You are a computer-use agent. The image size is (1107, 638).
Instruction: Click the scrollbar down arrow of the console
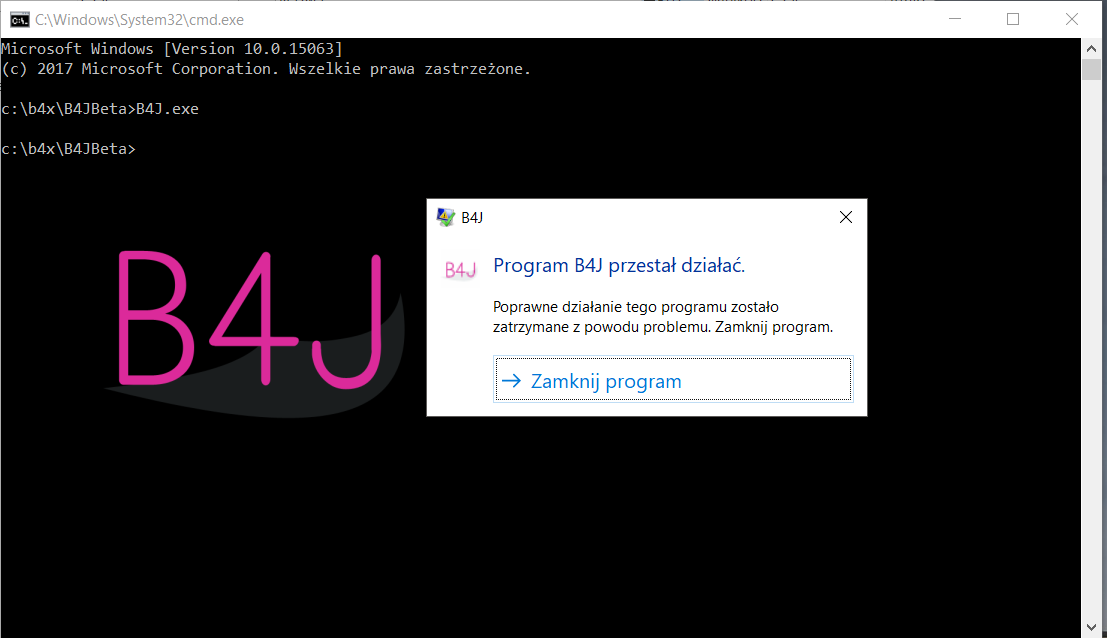coord(1091,627)
